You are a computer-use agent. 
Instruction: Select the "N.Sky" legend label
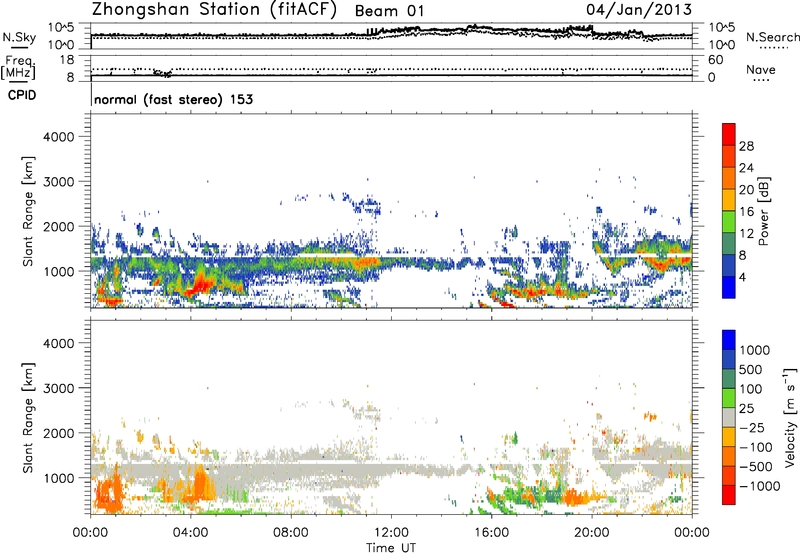coord(19,37)
